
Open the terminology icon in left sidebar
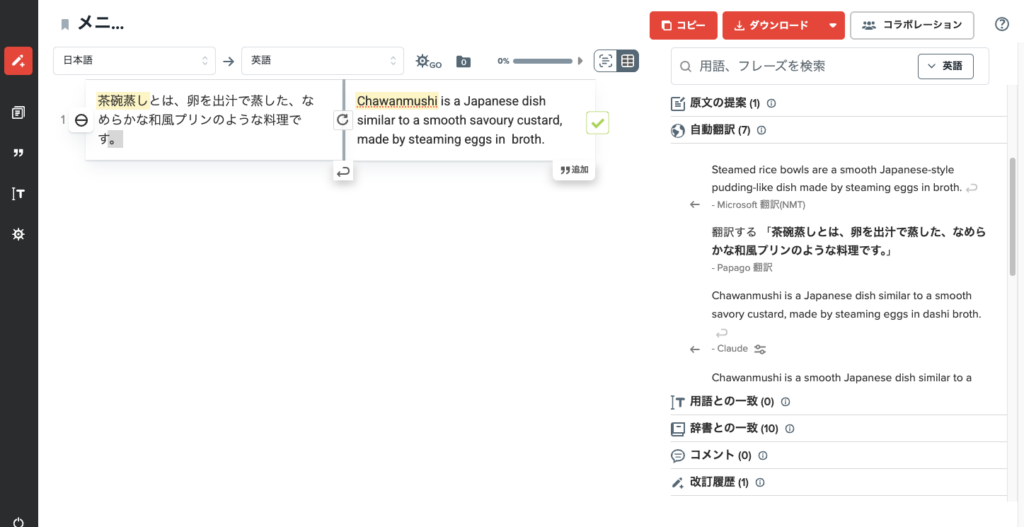18,193
